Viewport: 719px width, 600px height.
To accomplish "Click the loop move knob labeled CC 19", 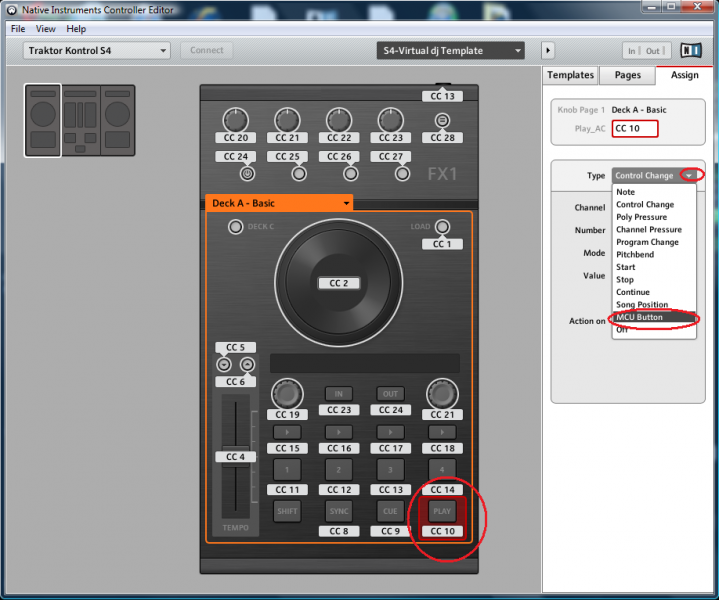I will pyautogui.click(x=287, y=394).
